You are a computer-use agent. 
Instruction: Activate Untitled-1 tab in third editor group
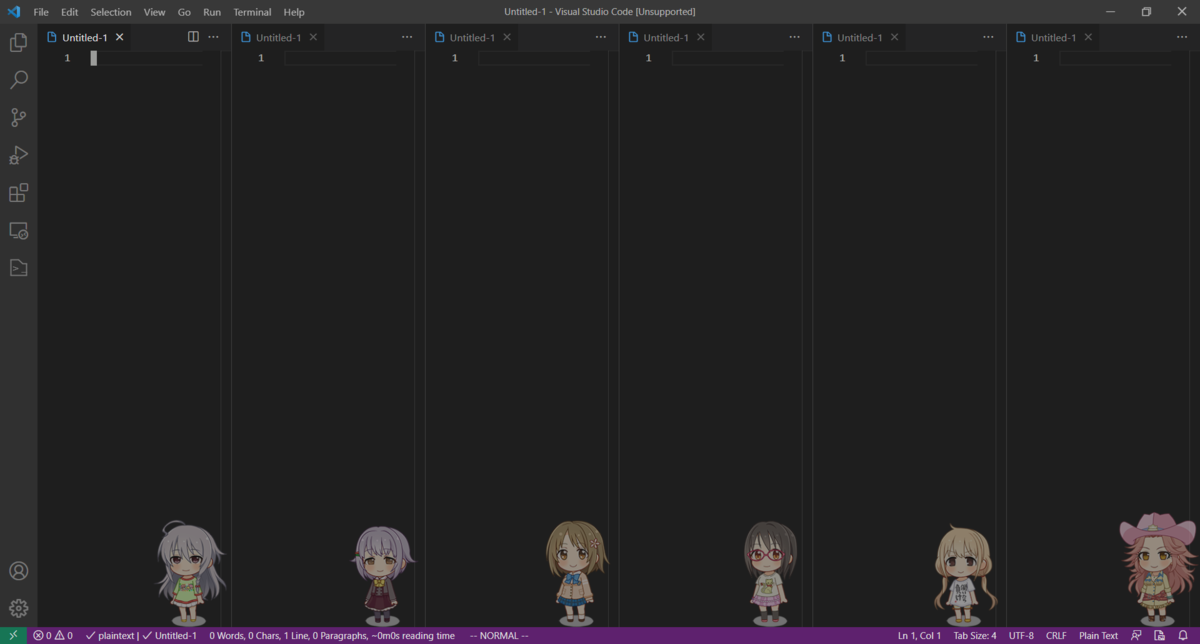(473, 37)
